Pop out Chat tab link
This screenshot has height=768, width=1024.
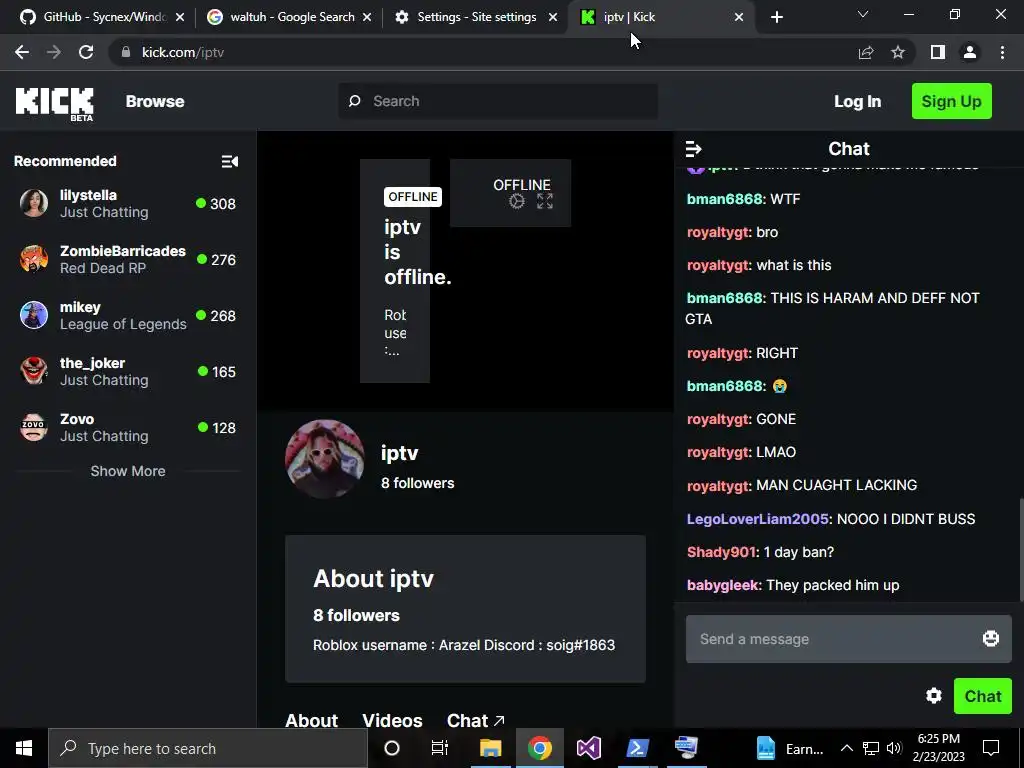click(x=475, y=720)
